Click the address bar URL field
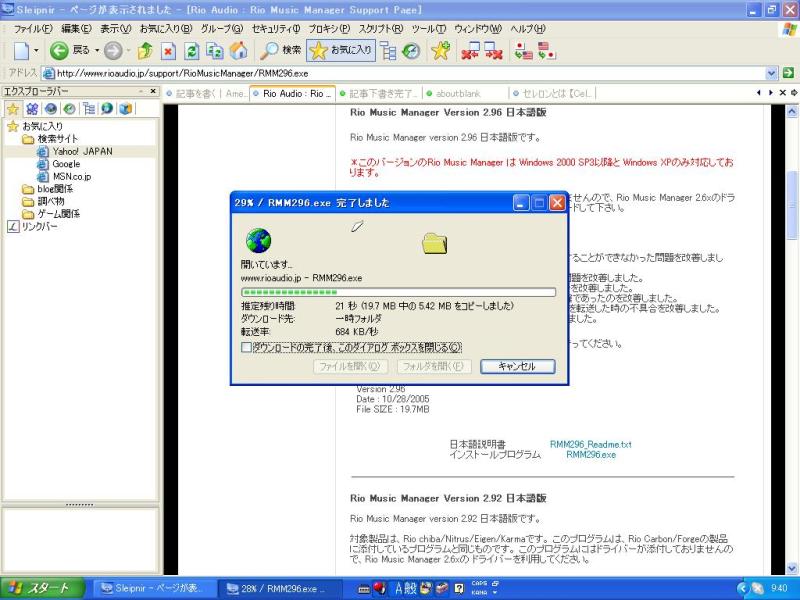 406,73
